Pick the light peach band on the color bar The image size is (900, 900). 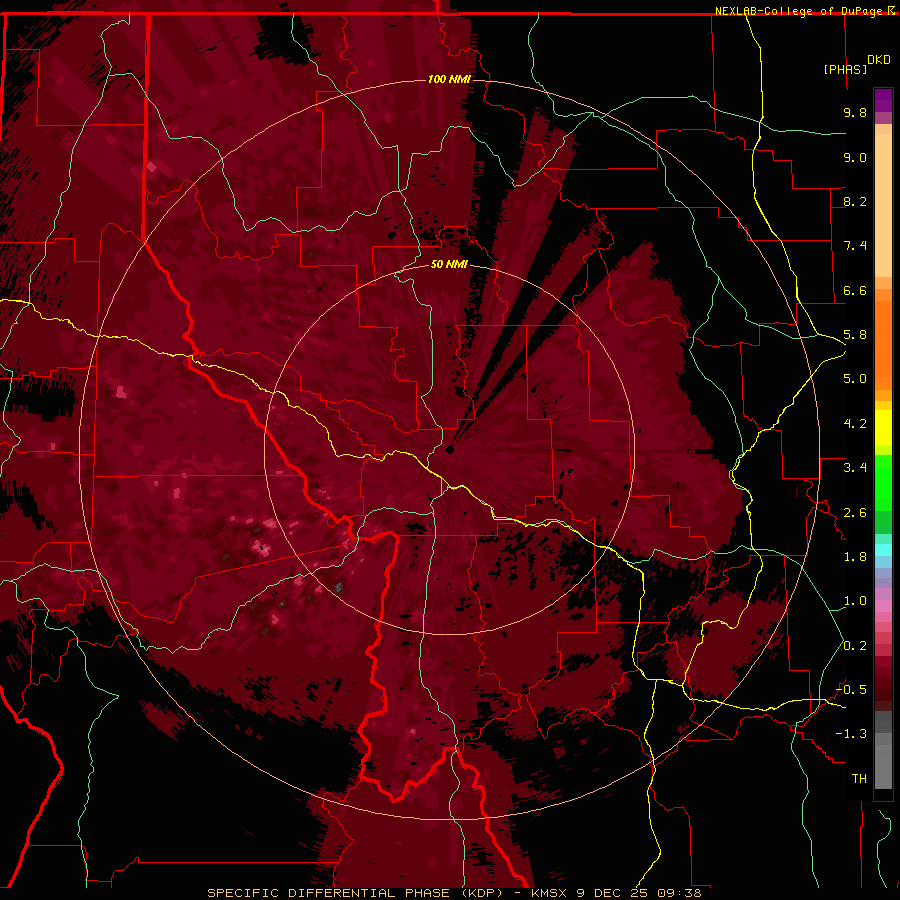click(883, 205)
